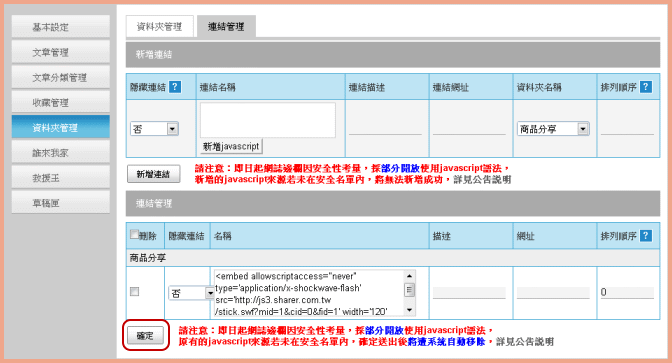The height and width of the screenshot is (363, 672).
Task: Toggle the 刪除 select-all checkbox in header
Action: [134, 234]
